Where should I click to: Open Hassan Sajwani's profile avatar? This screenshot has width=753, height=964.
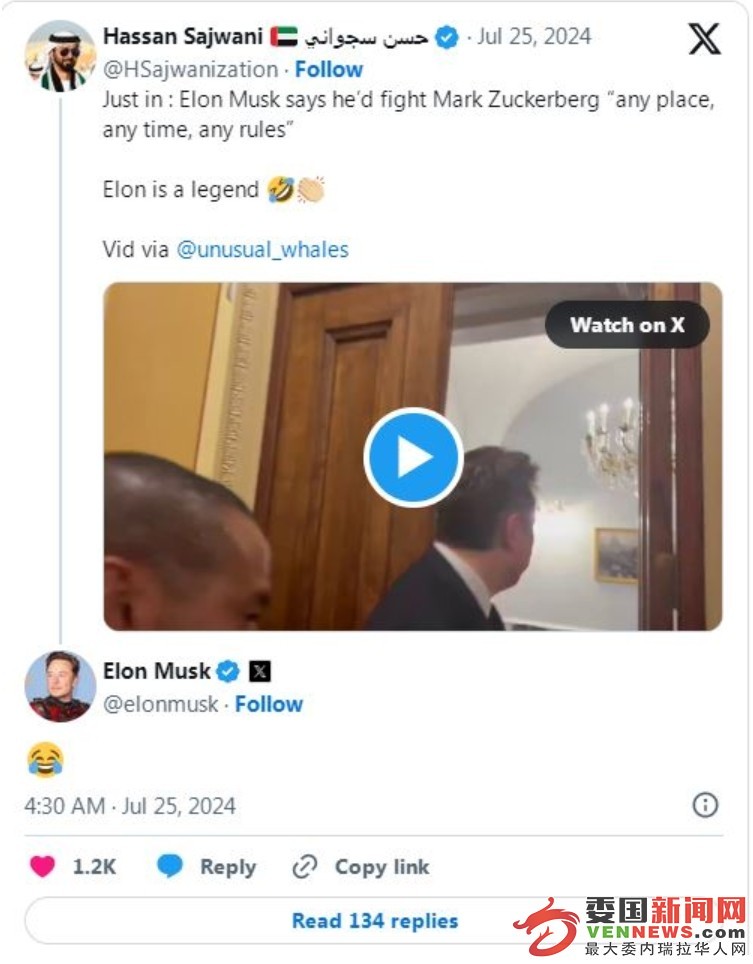click(x=60, y=56)
